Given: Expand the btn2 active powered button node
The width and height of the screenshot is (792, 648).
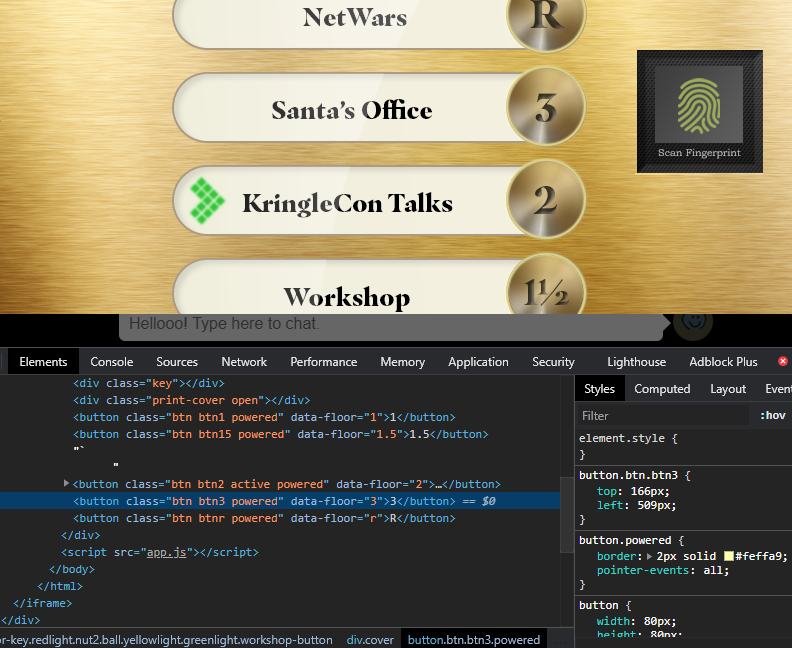Looking at the screenshot, I should coord(66,483).
